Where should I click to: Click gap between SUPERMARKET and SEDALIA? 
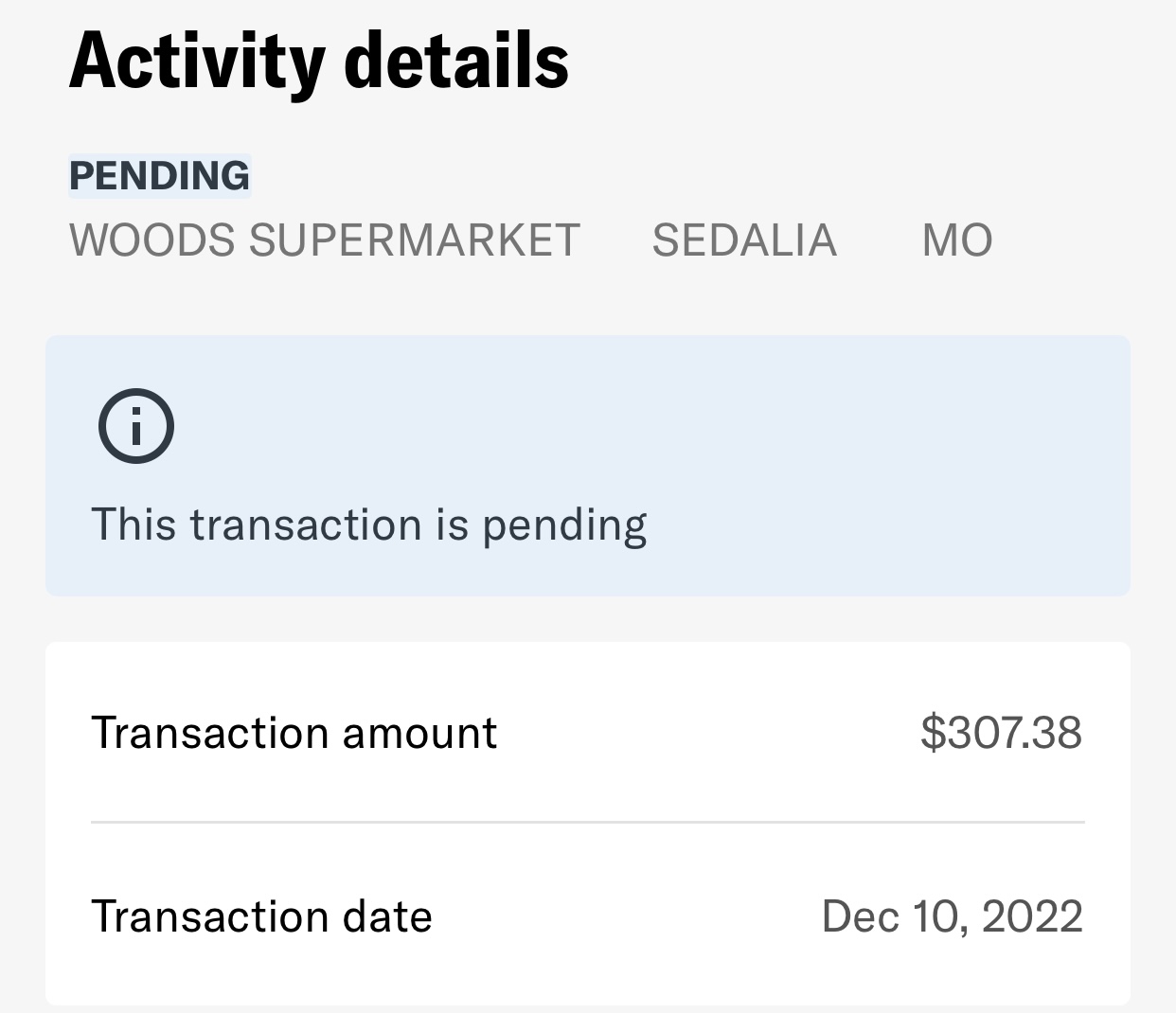[616, 240]
